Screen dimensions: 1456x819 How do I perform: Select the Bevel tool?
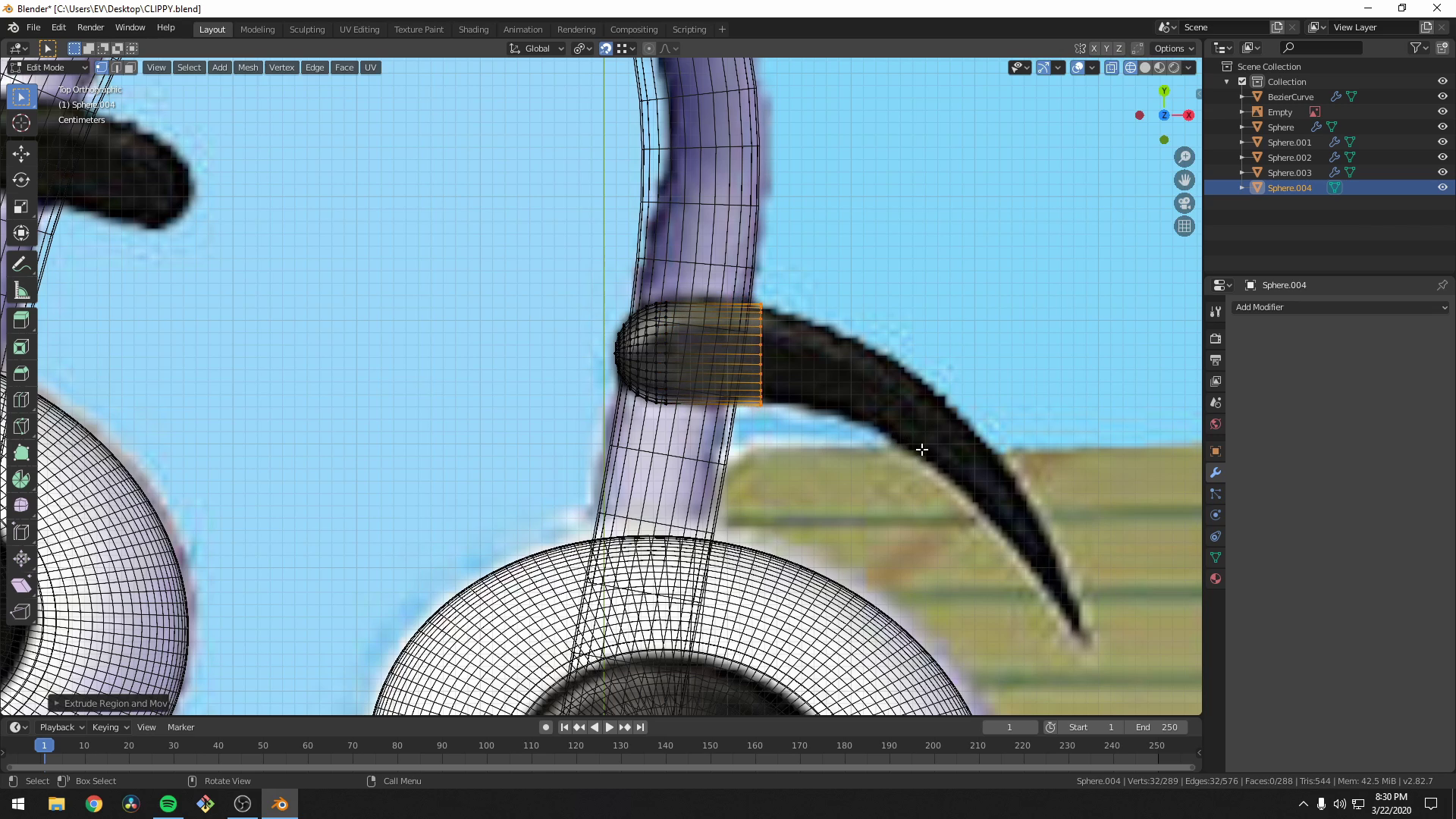click(20, 373)
